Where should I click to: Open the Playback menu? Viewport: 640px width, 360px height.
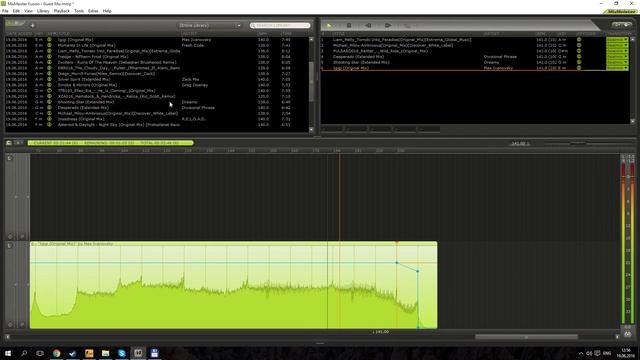pyautogui.click(x=62, y=11)
